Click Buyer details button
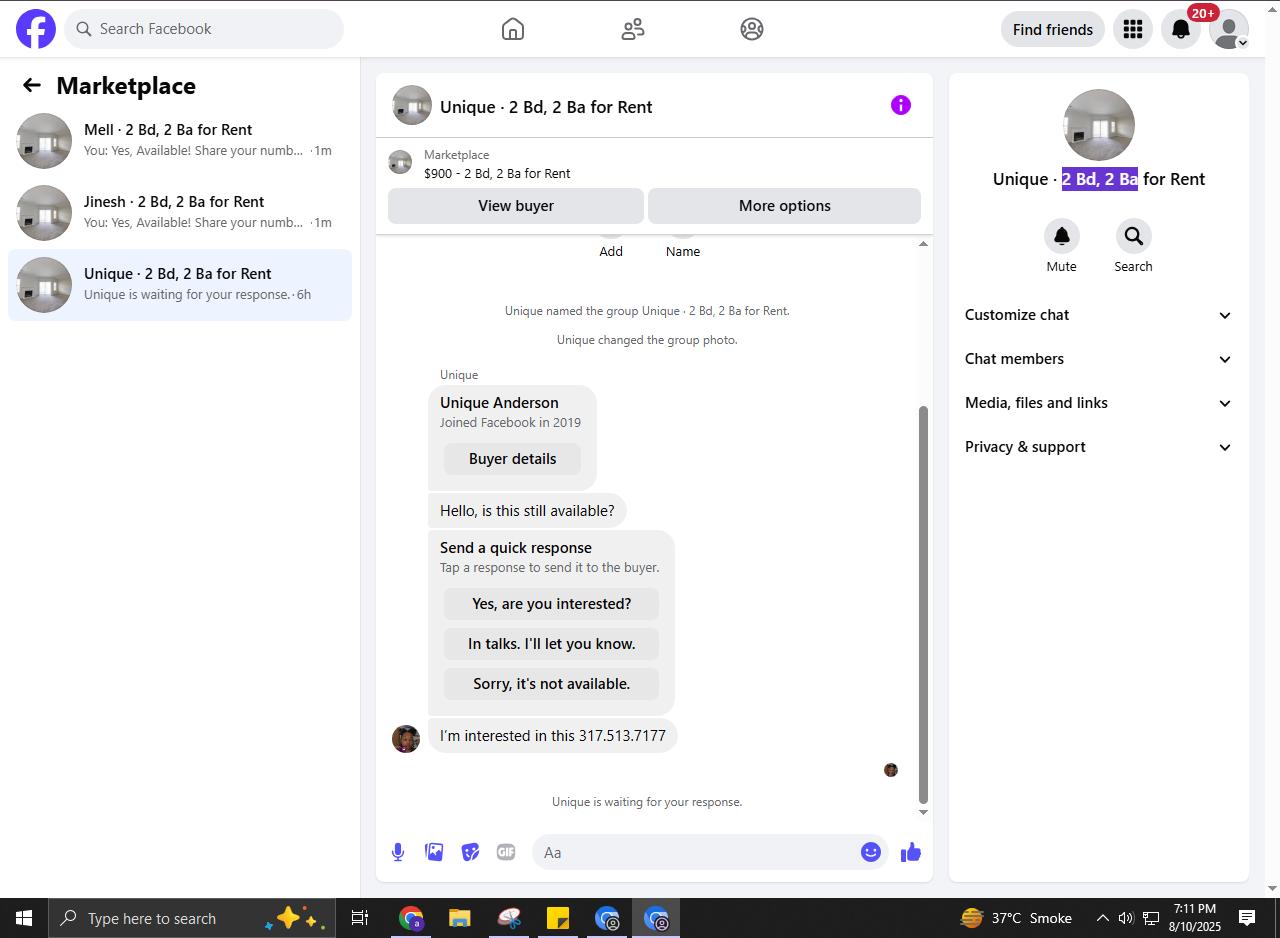Screen dimensions: 1280x938 point(512,459)
